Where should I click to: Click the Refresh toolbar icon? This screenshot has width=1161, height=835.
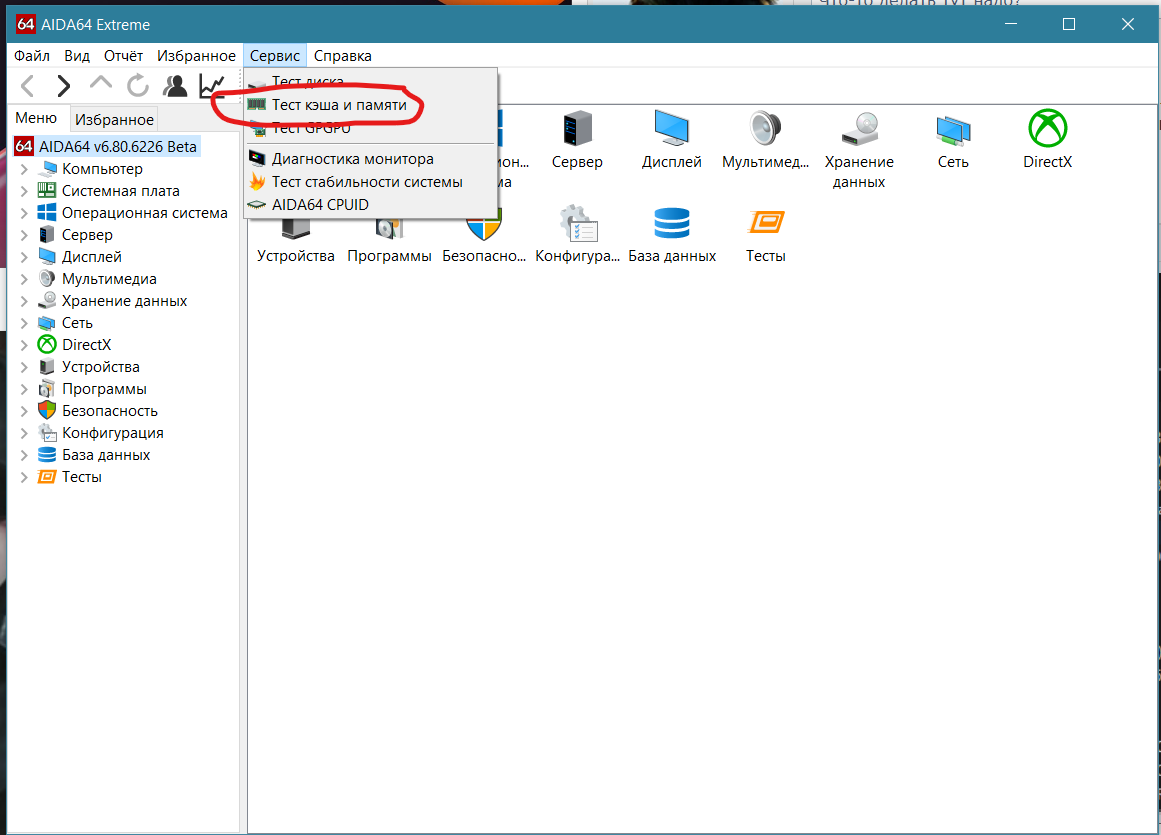tap(138, 86)
